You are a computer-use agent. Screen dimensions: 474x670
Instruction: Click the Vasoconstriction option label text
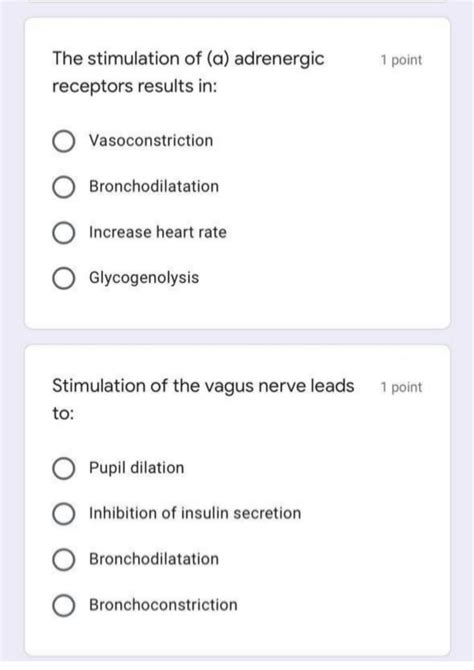(x=151, y=141)
